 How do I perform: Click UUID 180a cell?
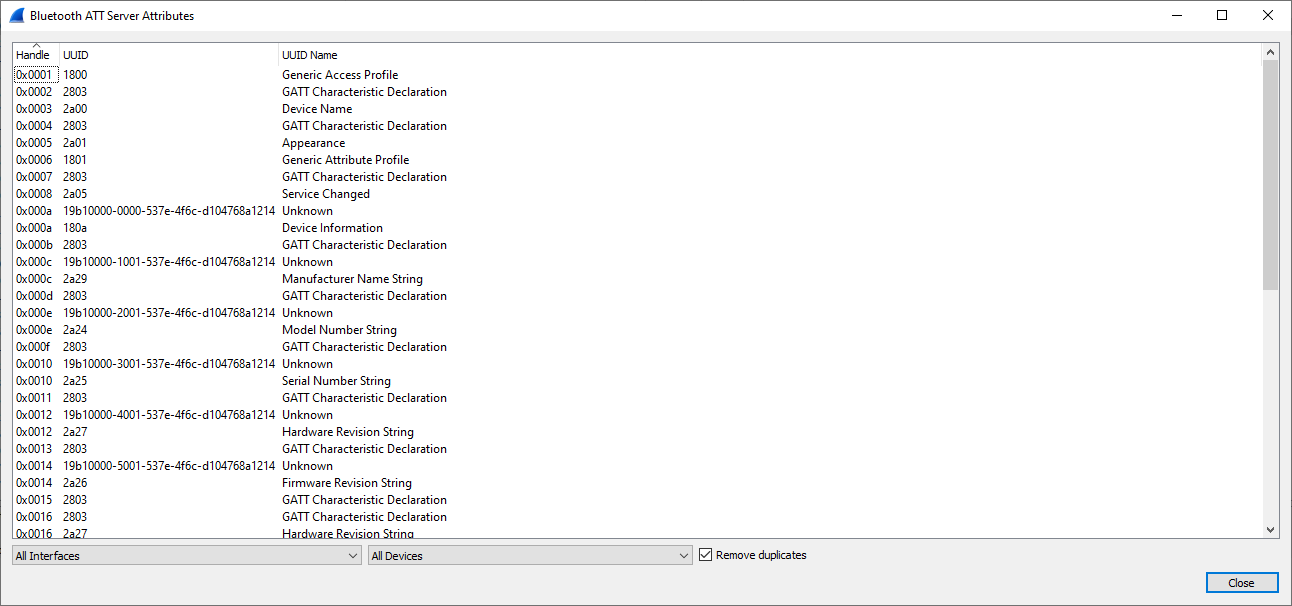[x=75, y=228]
